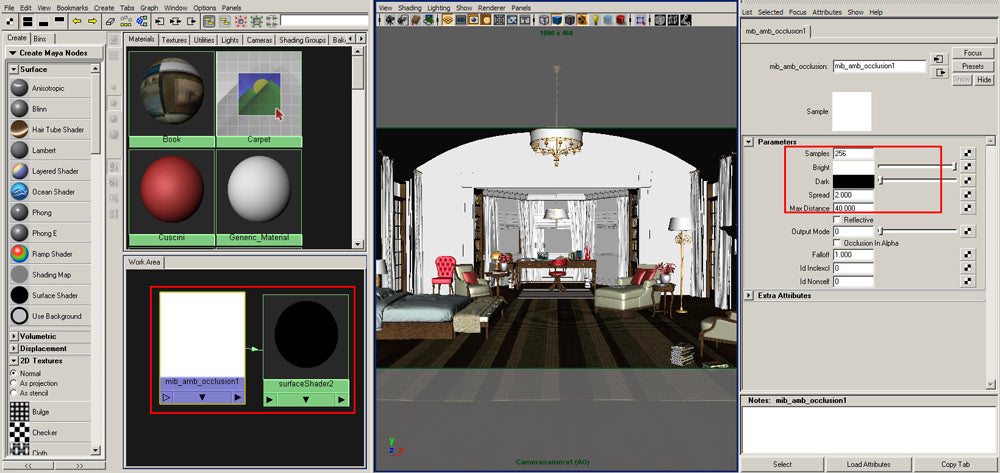Screen dimensions: 1000x473
Task: Enable the Reflective checkbox
Action: point(838,220)
